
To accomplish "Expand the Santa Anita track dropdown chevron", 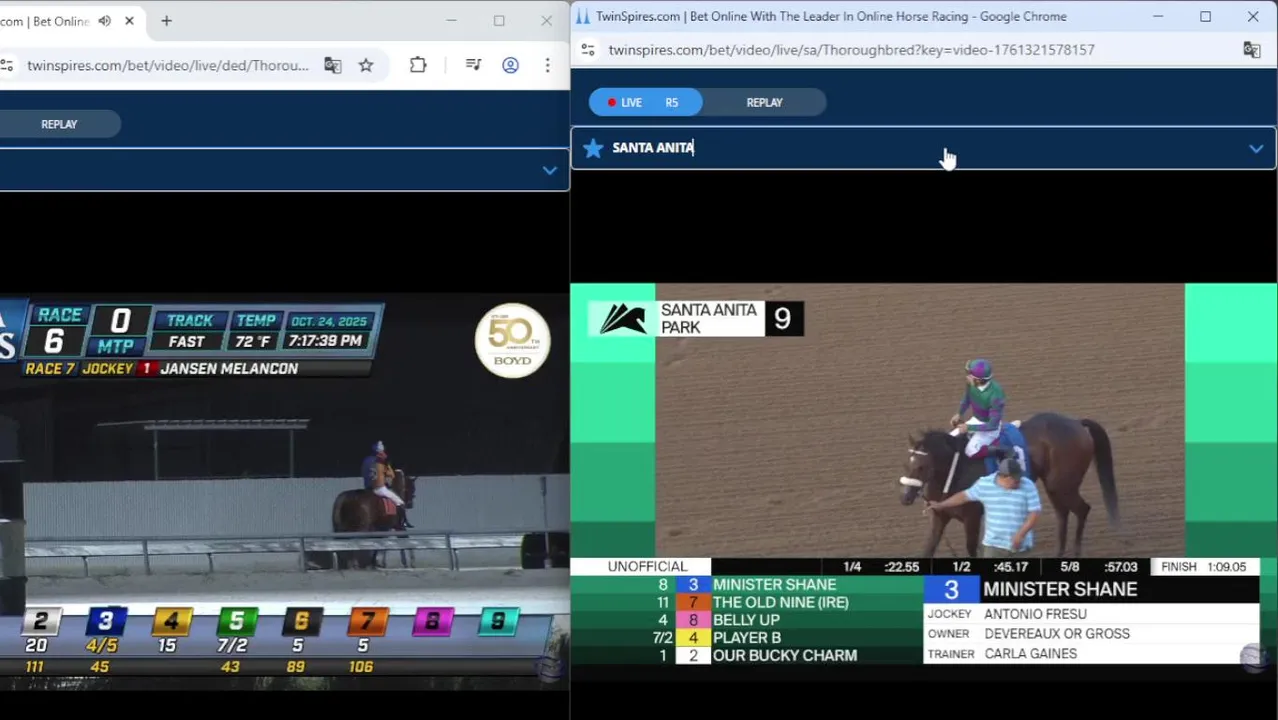I will (x=1256, y=148).
